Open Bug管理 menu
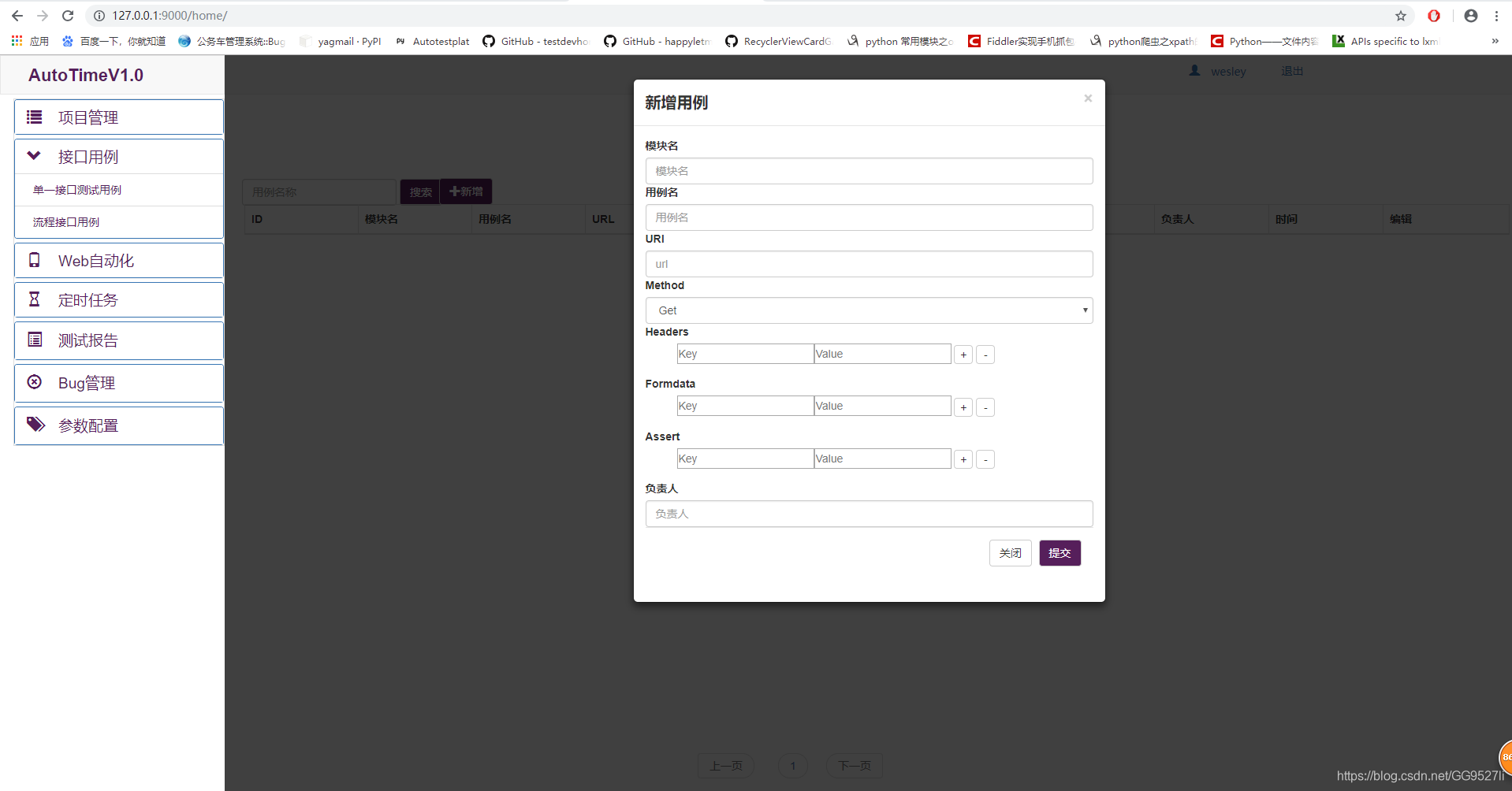The height and width of the screenshot is (791, 1512). pyautogui.click(x=119, y=383)
